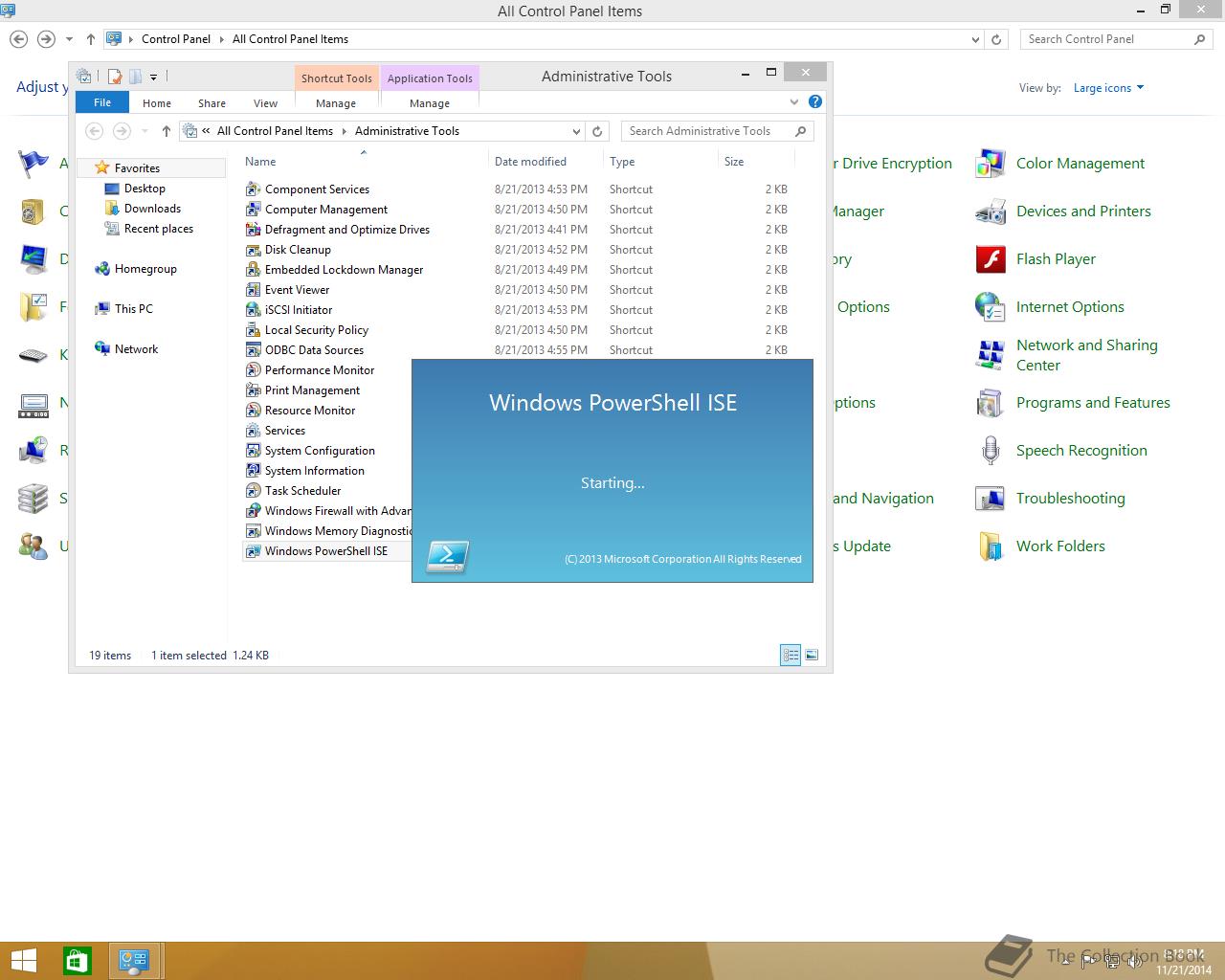Open Application Tools Manage tab

(x=430, y=103)
